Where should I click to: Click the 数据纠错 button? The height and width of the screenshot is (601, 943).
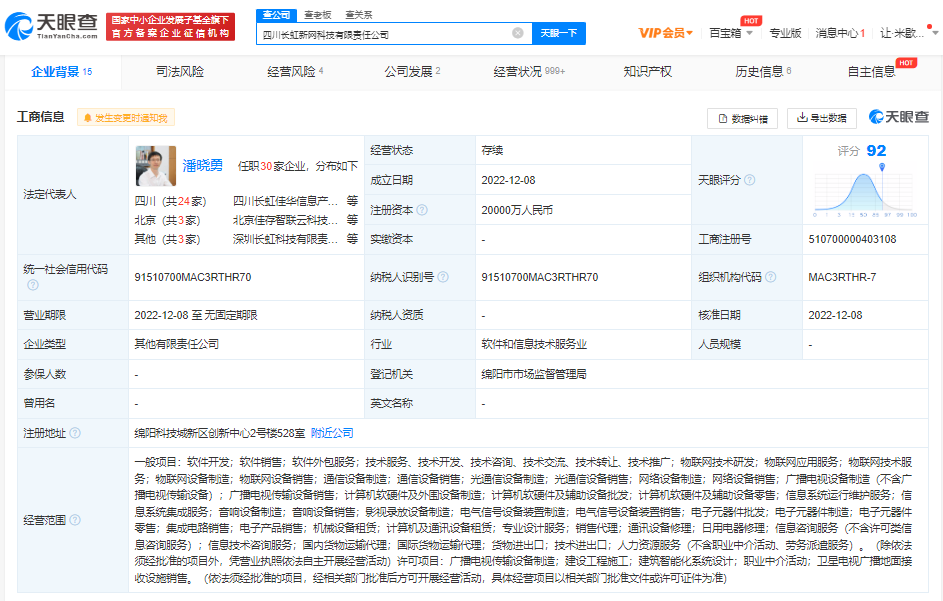pyautogui.click(x=742, y=118)
